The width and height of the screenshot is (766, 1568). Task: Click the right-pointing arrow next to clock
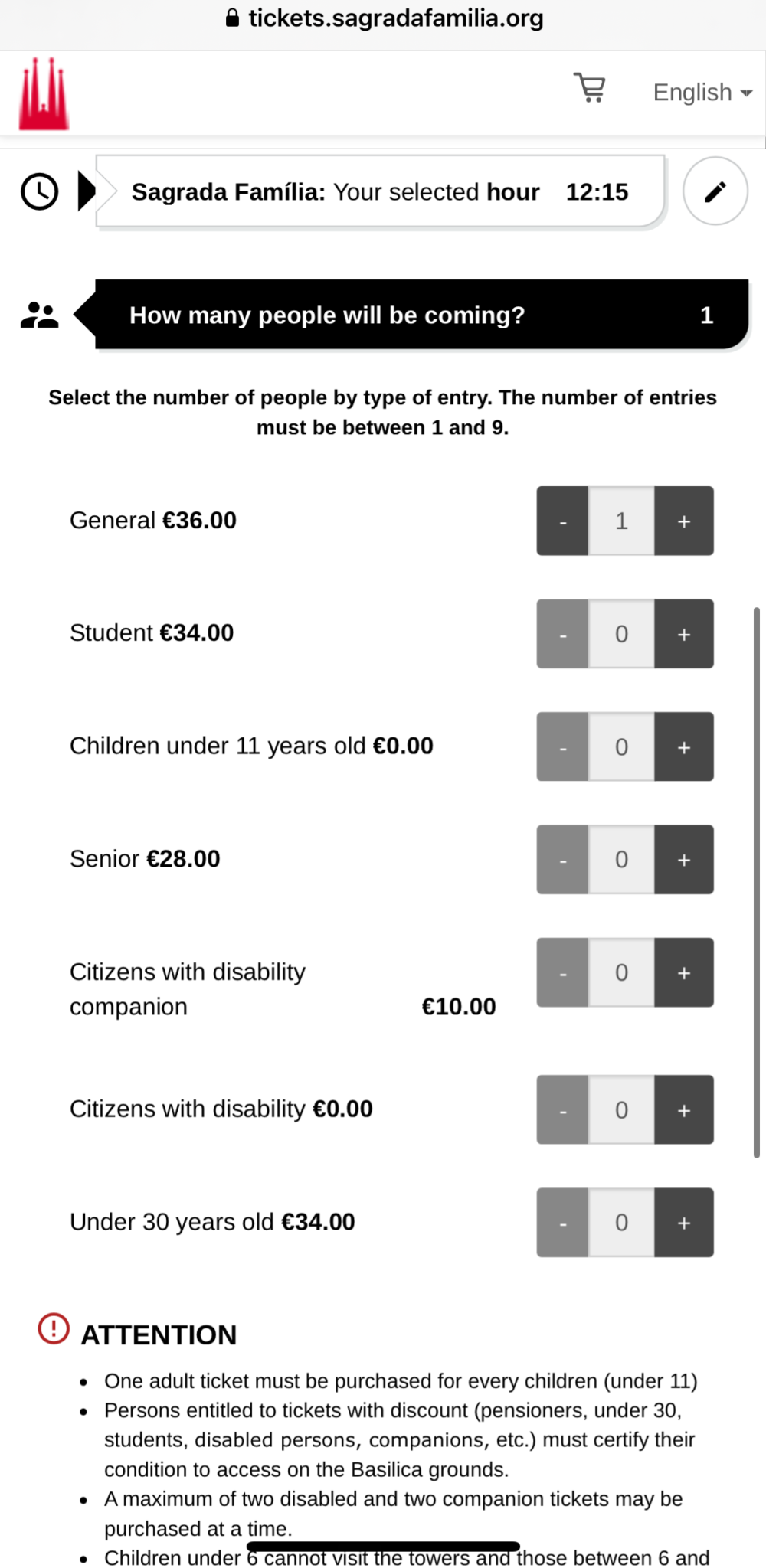click(x=87, y=191)
